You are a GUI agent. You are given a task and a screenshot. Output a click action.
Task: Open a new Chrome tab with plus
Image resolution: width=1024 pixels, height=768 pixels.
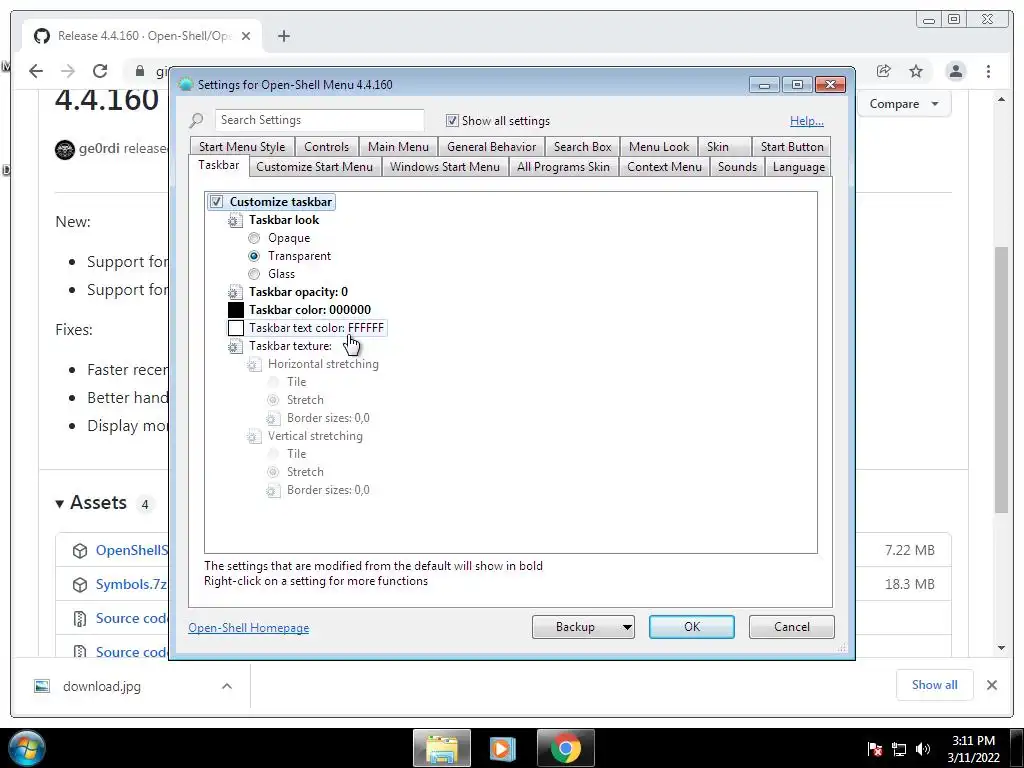coord(283,36)
